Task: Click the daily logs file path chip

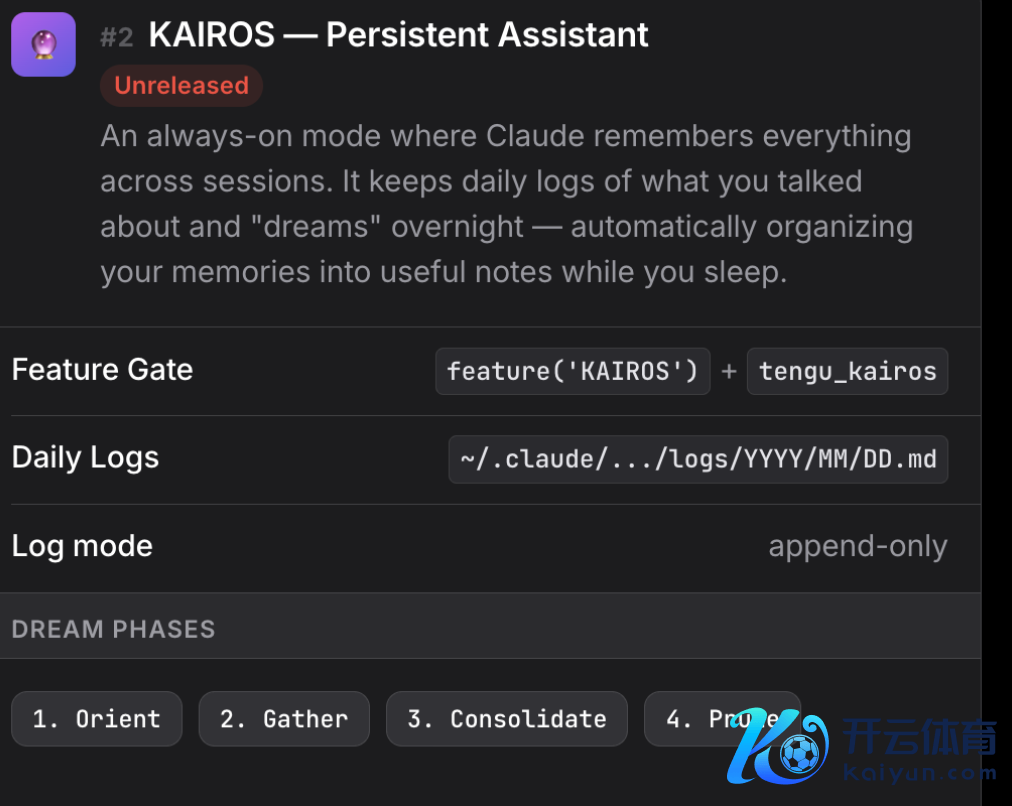Action: pos(698,459)
